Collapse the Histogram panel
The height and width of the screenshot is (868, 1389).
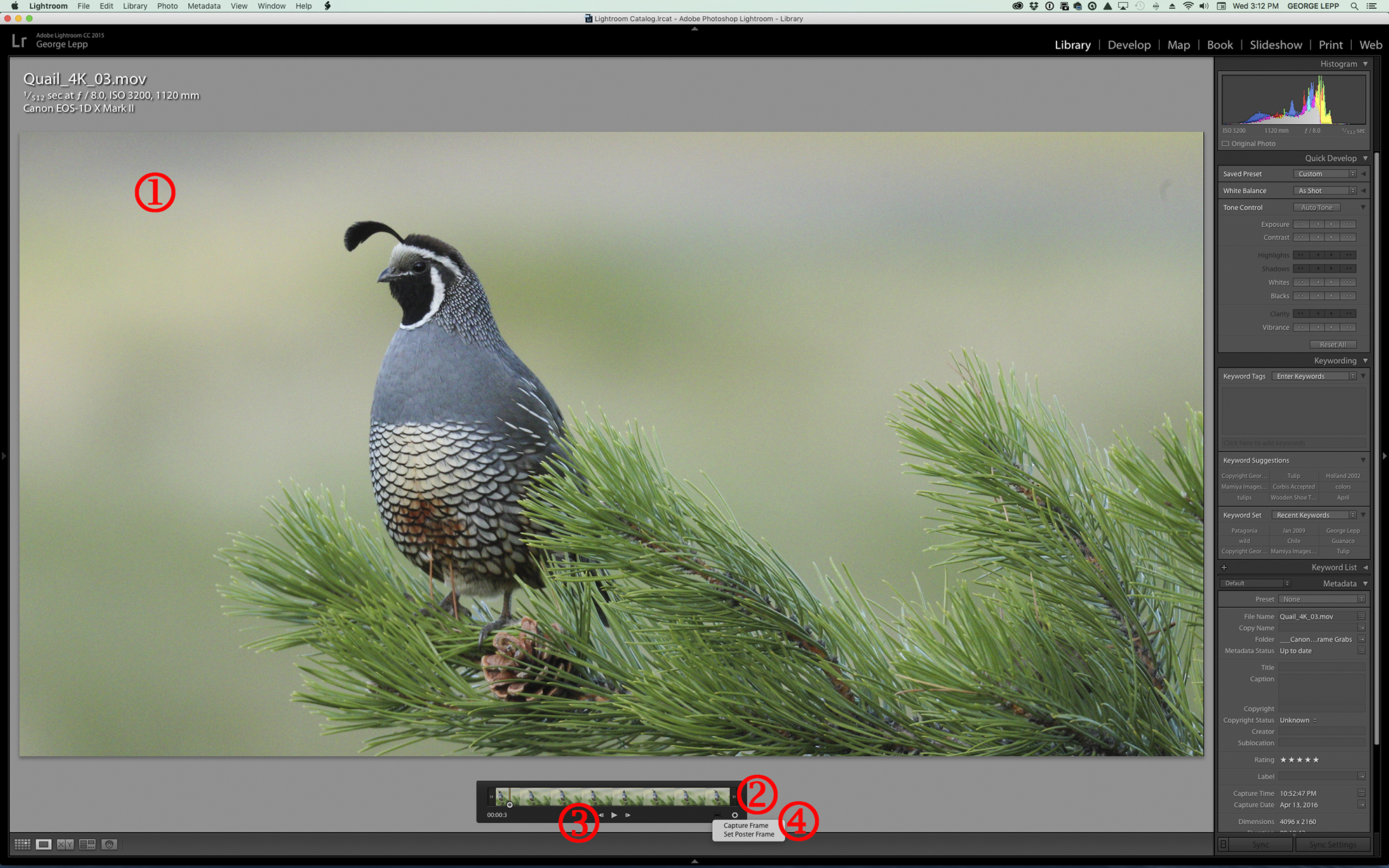[x=1365, y=64]
